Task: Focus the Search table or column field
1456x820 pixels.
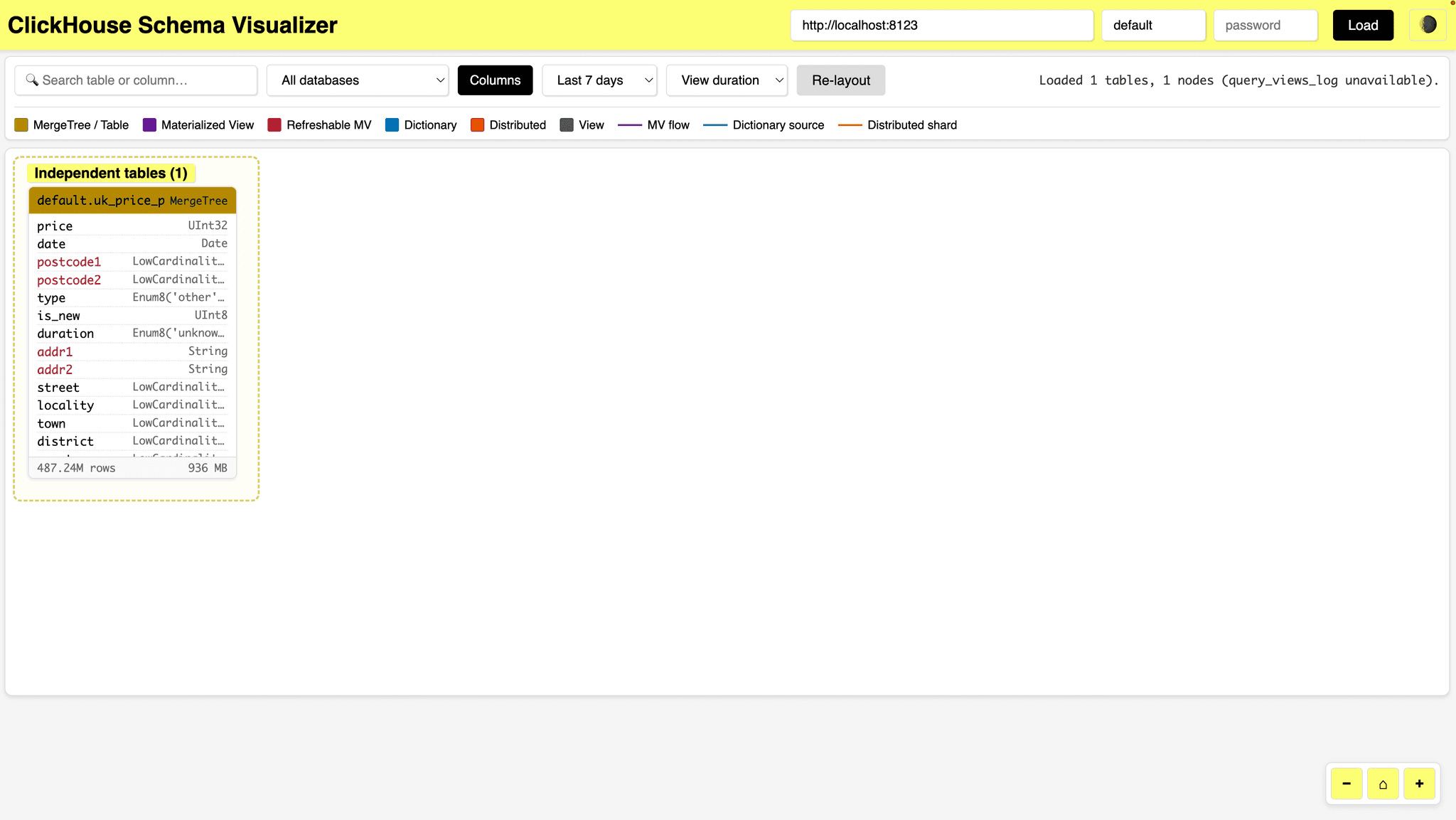Action: (x=136, y=80)
